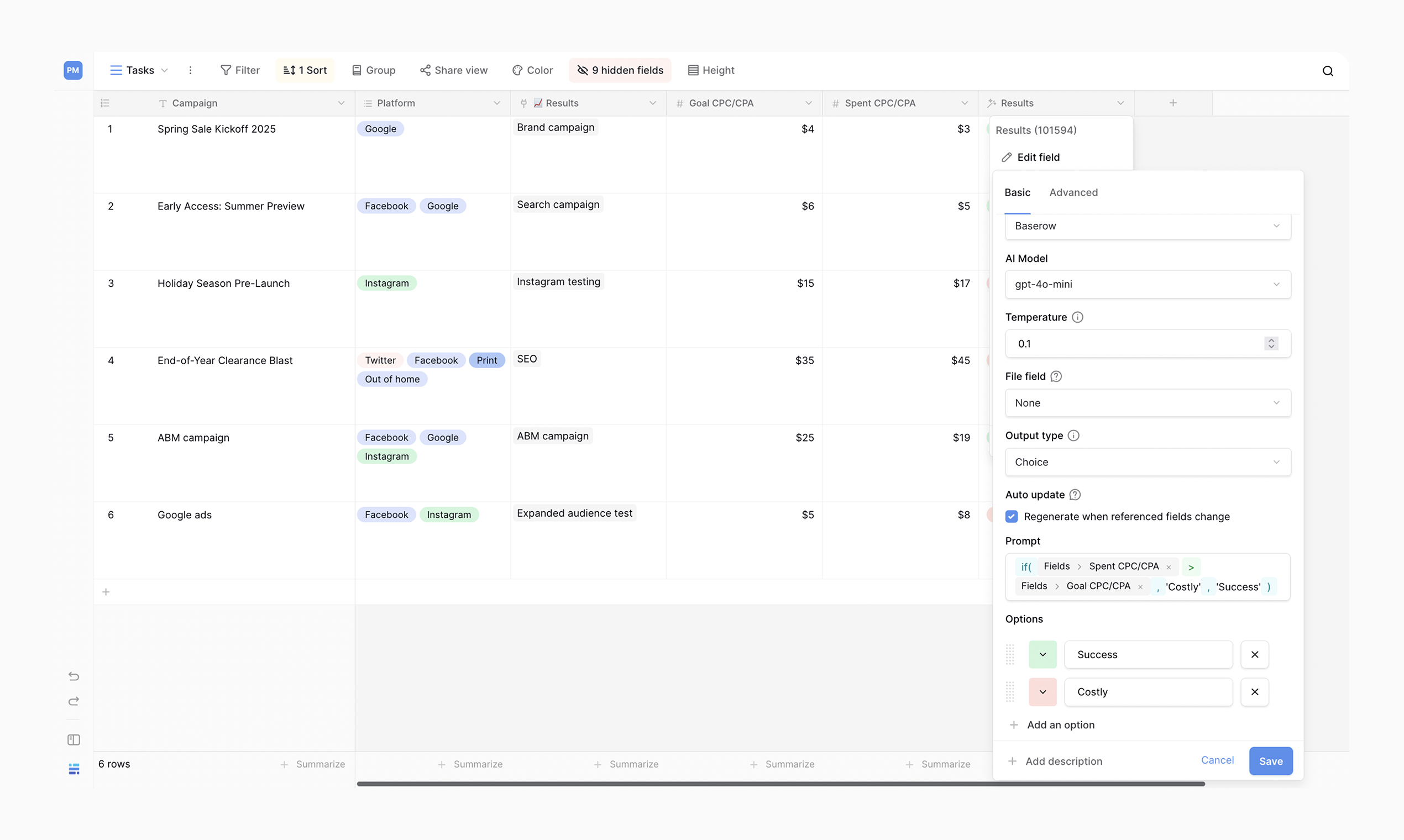Open the view options three-dot menu

(x=190, y=70)
